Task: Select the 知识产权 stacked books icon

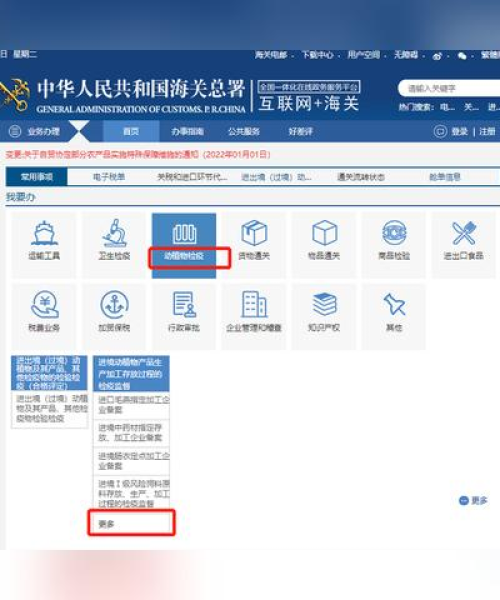Action: click(x=324, y=304)
